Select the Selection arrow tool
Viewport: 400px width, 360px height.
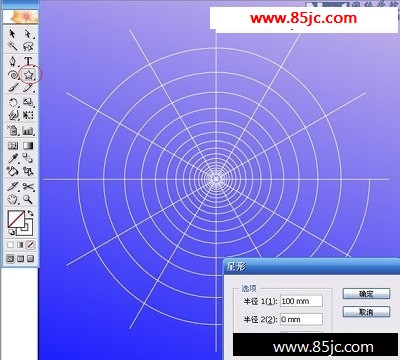pyautogui.click(x=13, y=34)
